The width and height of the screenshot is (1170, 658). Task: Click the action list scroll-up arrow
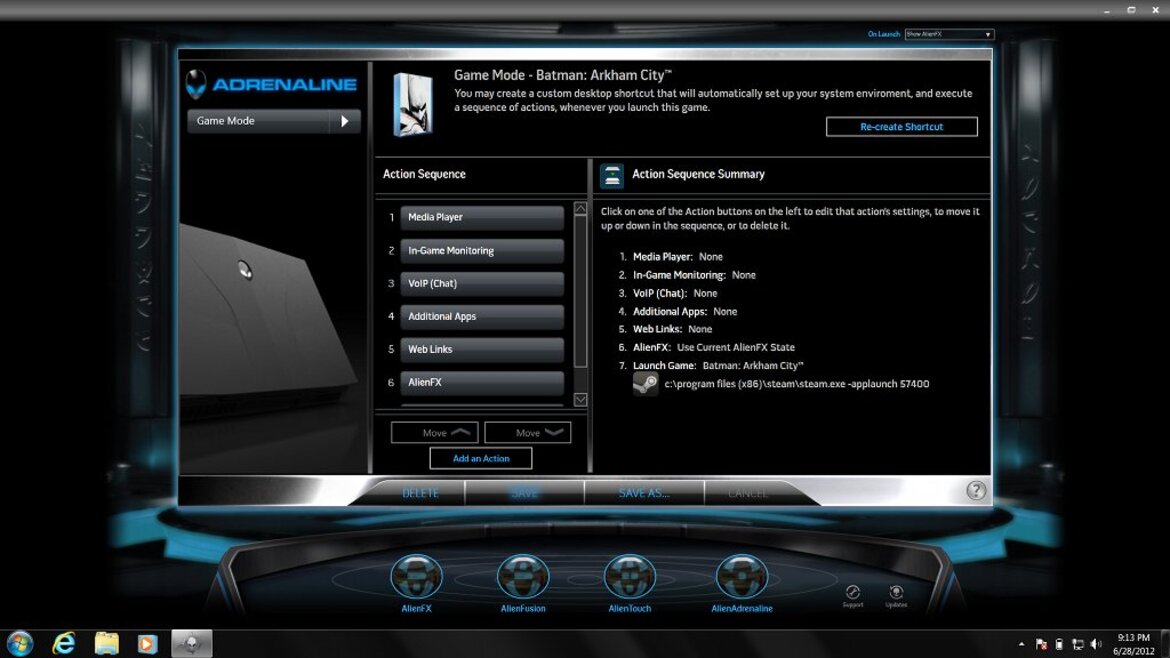click(581, 210)
